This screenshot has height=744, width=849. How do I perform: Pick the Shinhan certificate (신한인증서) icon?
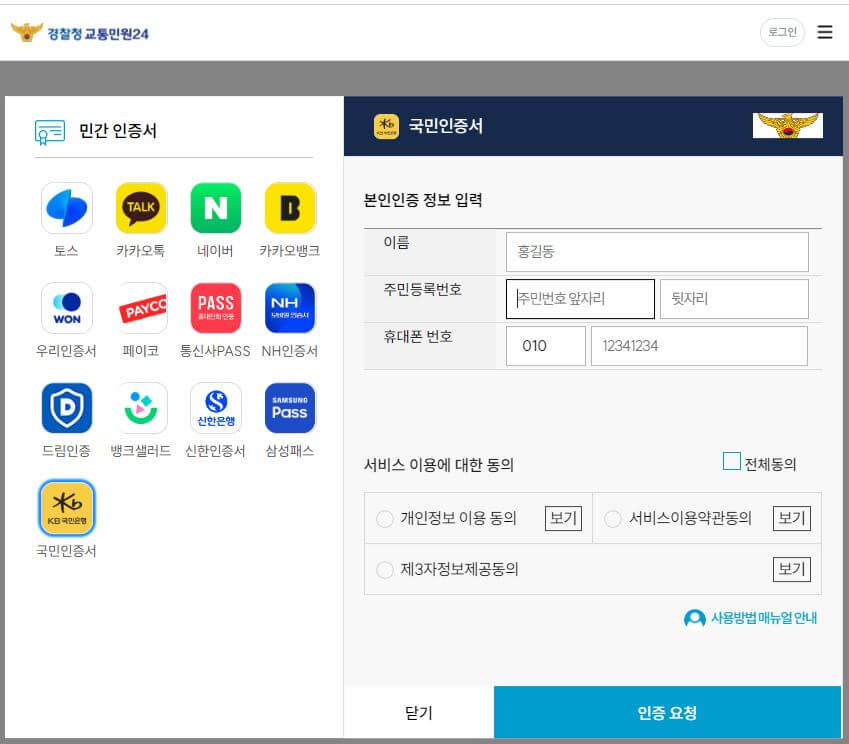[215, 408]
